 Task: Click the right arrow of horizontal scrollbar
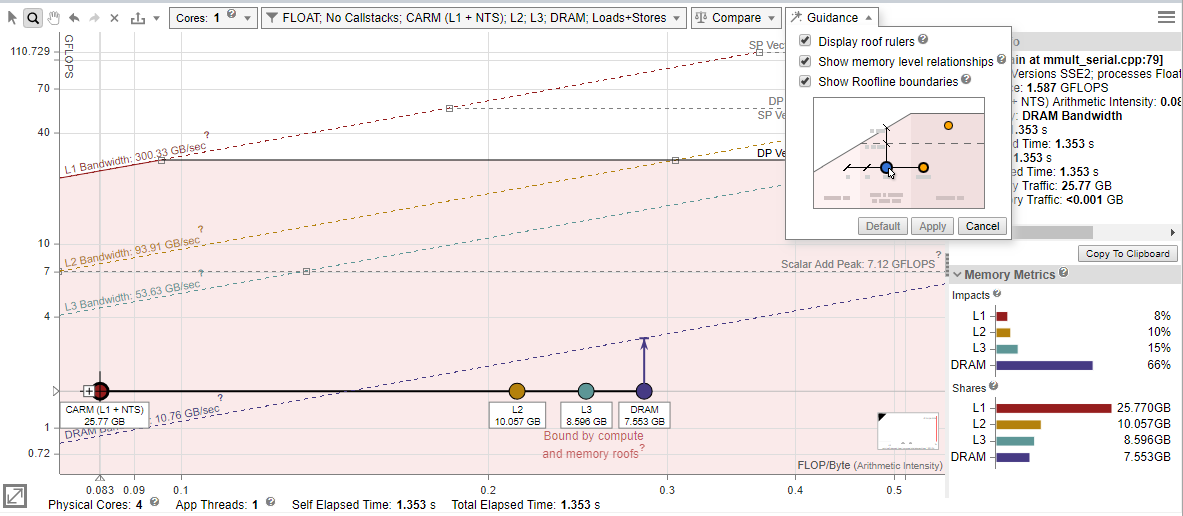1172,232
